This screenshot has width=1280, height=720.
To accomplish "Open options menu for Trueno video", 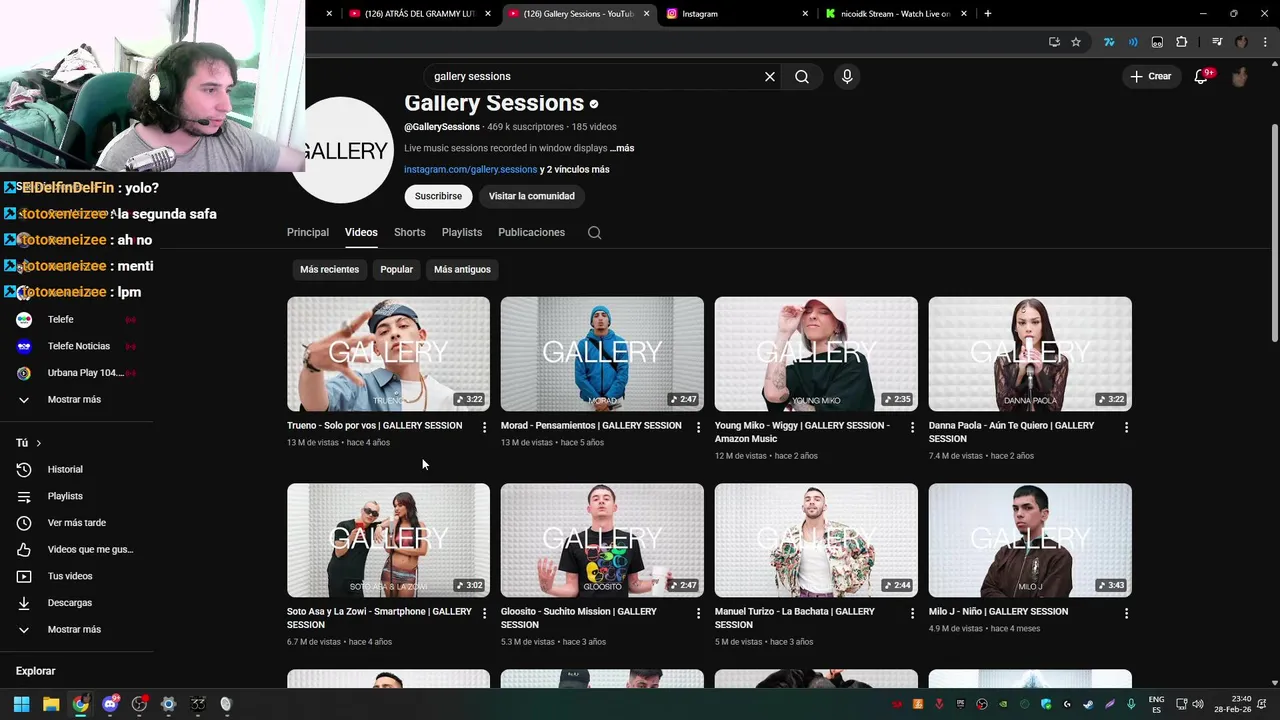I will tap(484, 427).
